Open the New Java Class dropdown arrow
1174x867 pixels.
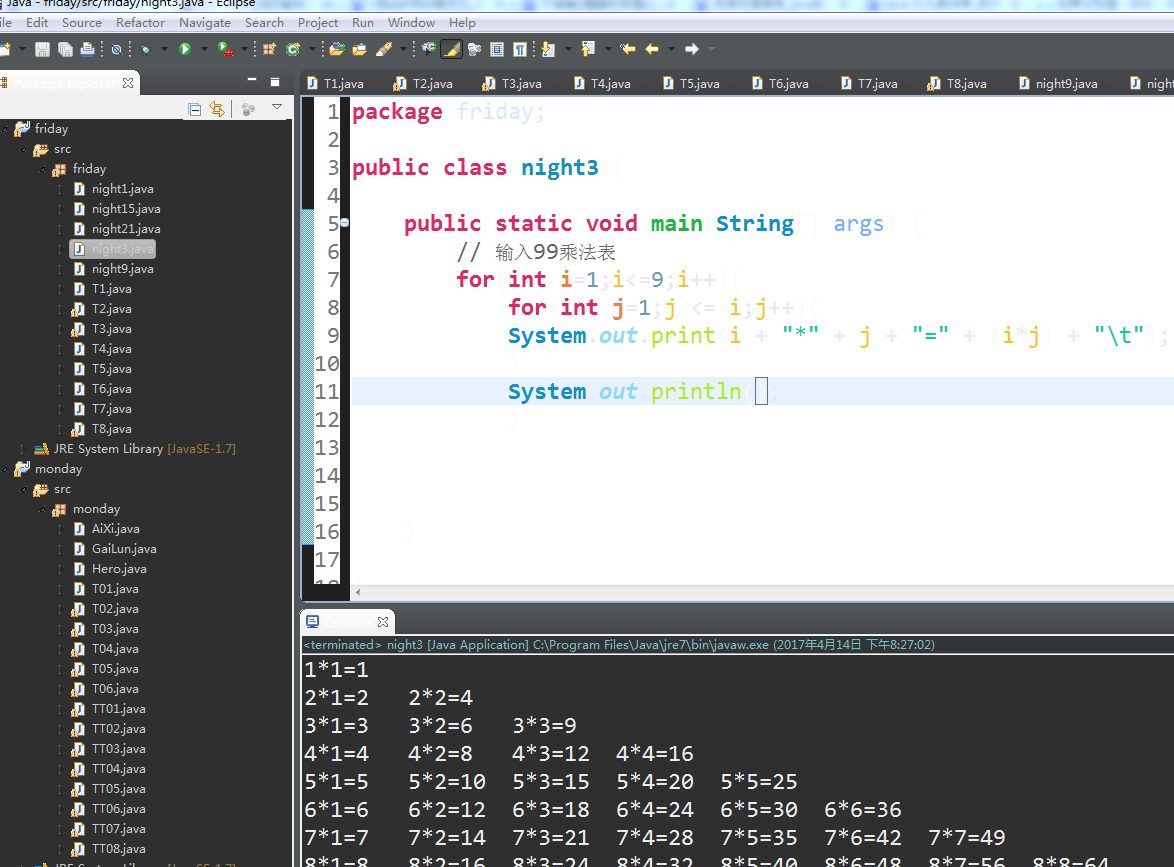[x=312, y=49]
